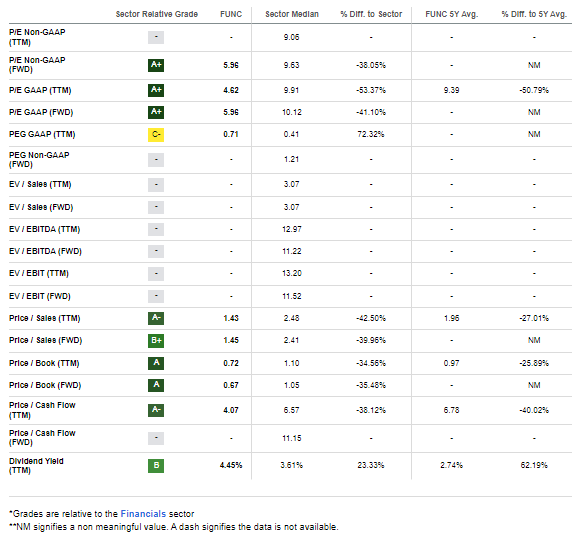583x539 pixels.
Task: Click the FUNC value 4.62 for P/E GAAP (TTM)
Action: (231, 90)
